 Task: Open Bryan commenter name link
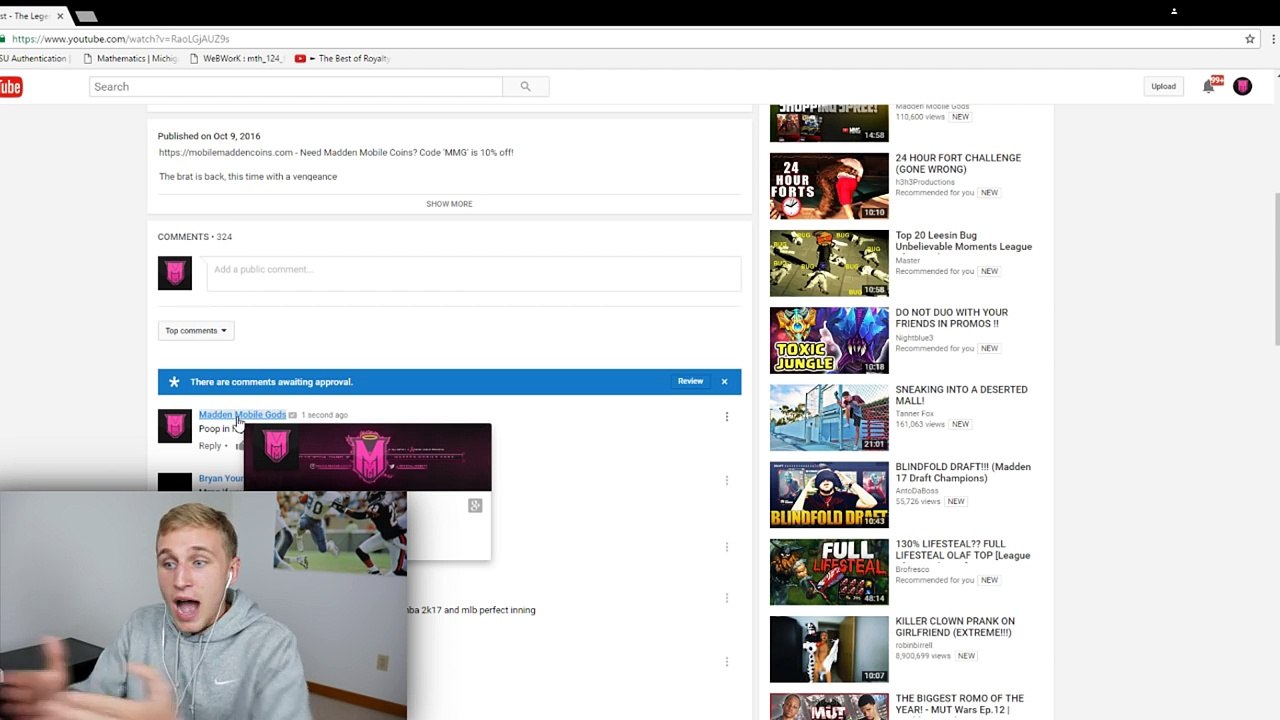220,479
